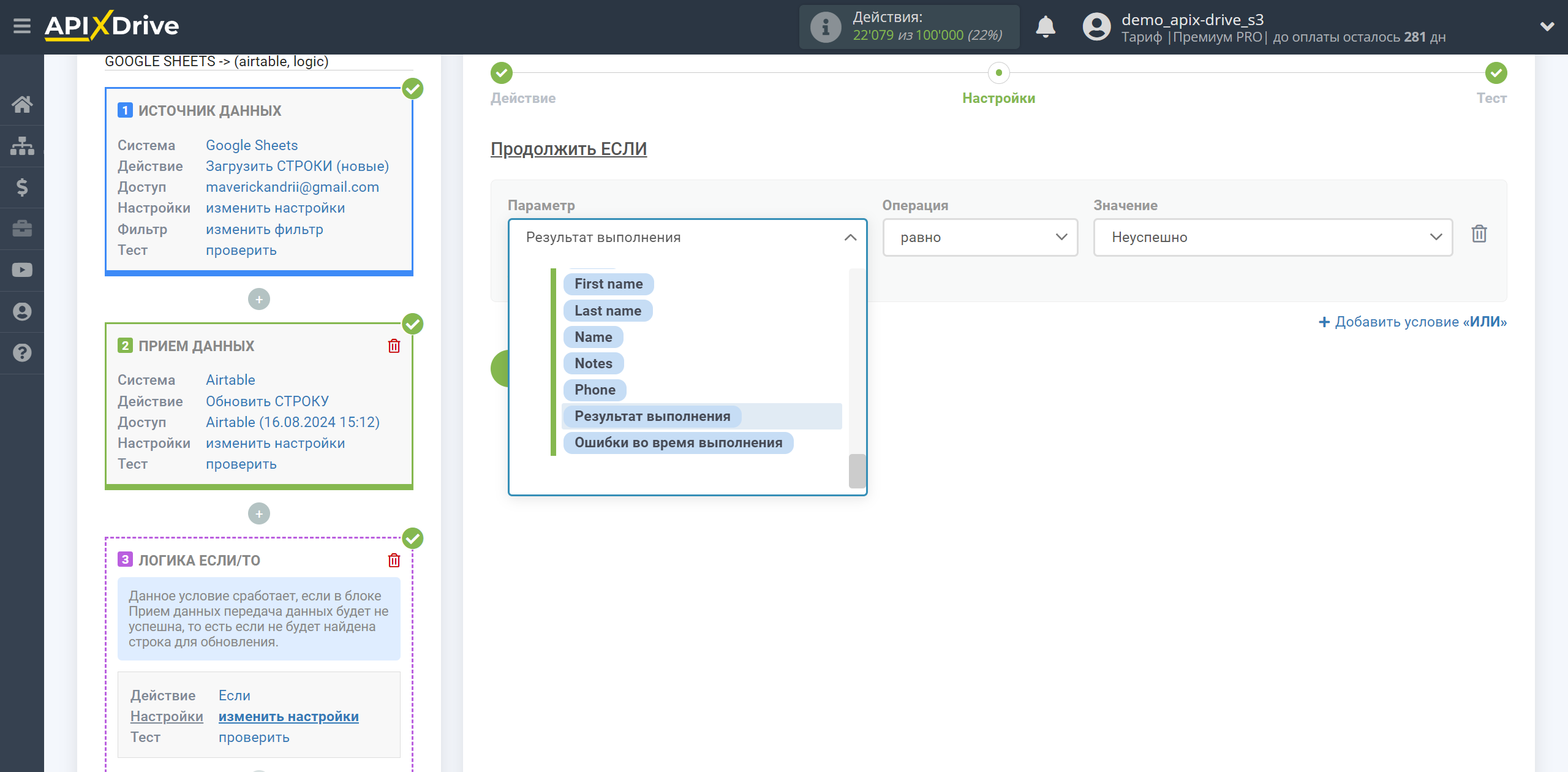The height and width of the screenshot is (772, 1568).
Task: Click the delete icon on ПРИЁМ ДАННЫХ block
Action: [393, 347]
